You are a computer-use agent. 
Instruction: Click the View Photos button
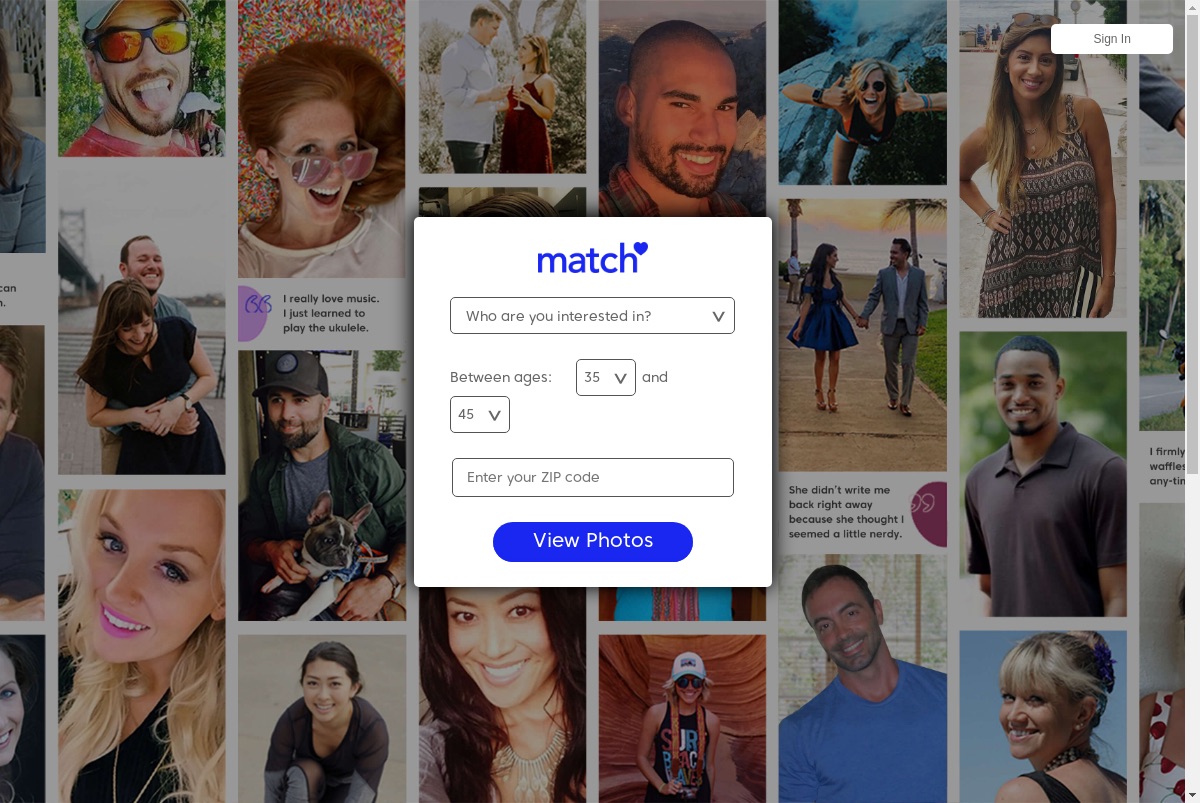point(593,541)
